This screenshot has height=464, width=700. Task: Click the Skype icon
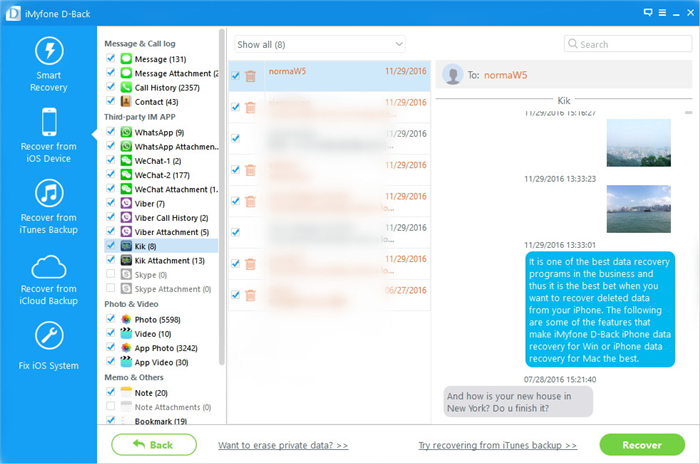click(126, 275)
